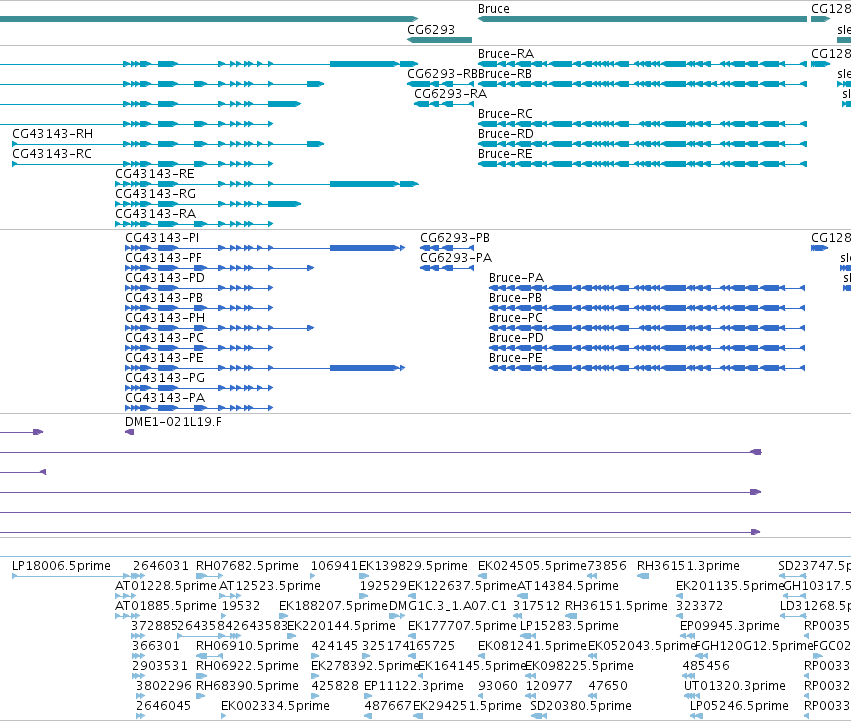Viewport: 851px width, 721px height.
Task: Click the CG43143-PC protein label
Action: 164,338
